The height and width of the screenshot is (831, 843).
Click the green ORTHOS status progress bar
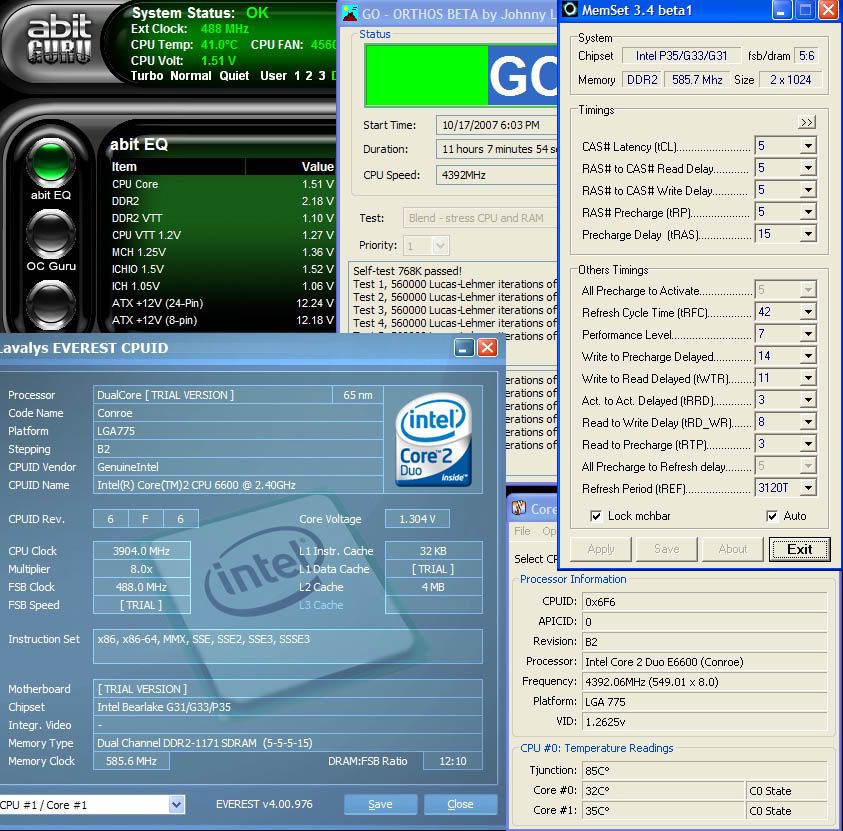461,75
